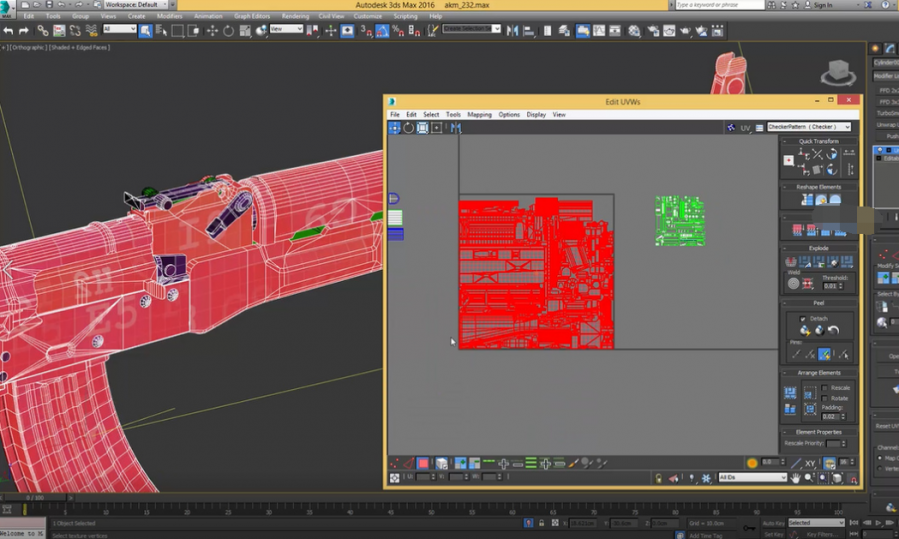Click the Sign In link
899x539 pixels.
822,5
